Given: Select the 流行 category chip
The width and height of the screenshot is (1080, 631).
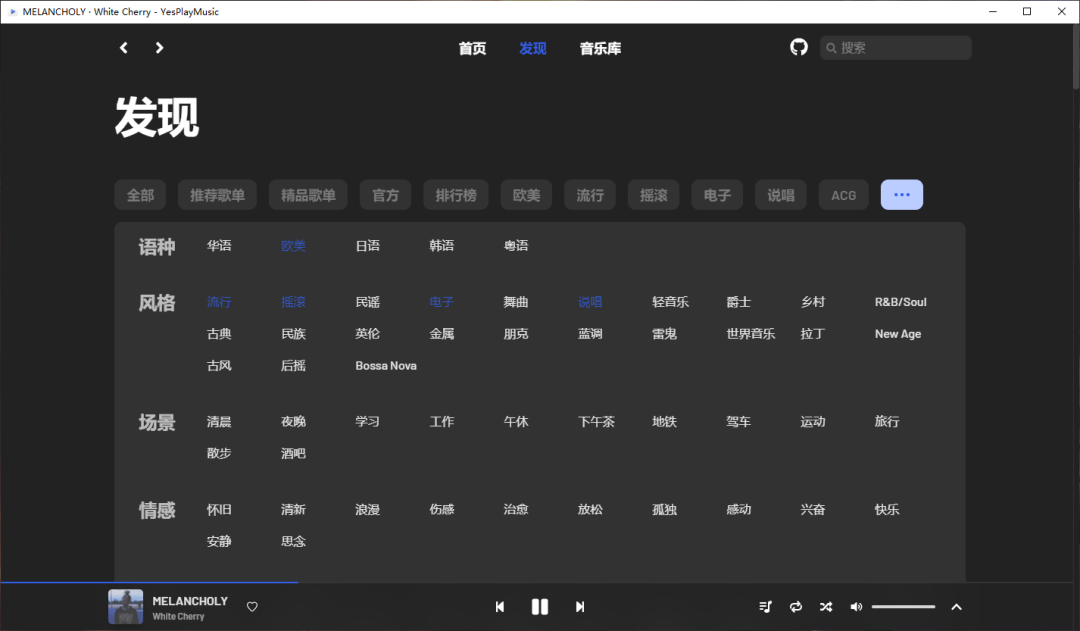Looking at the screenshot, I should click(x=590, y=195).
